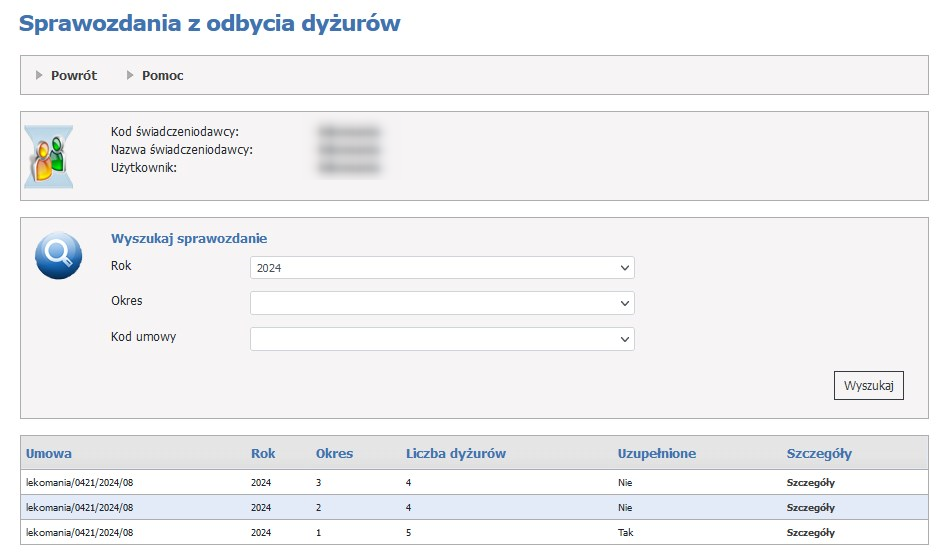
Task: Click the magnifying glass search icon
Action: 57,256
